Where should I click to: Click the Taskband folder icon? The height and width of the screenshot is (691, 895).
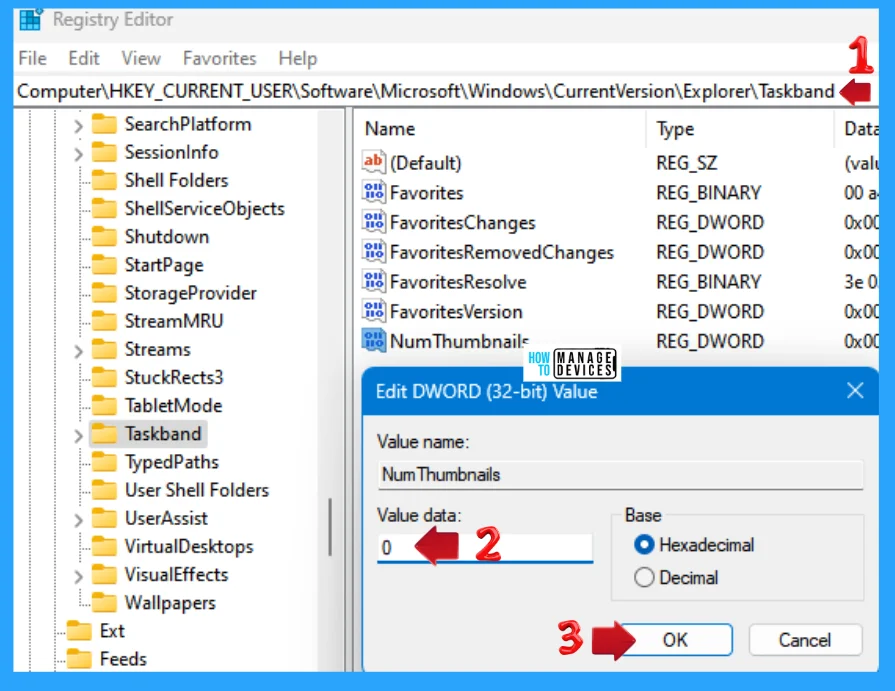click(x=104, y=433)
